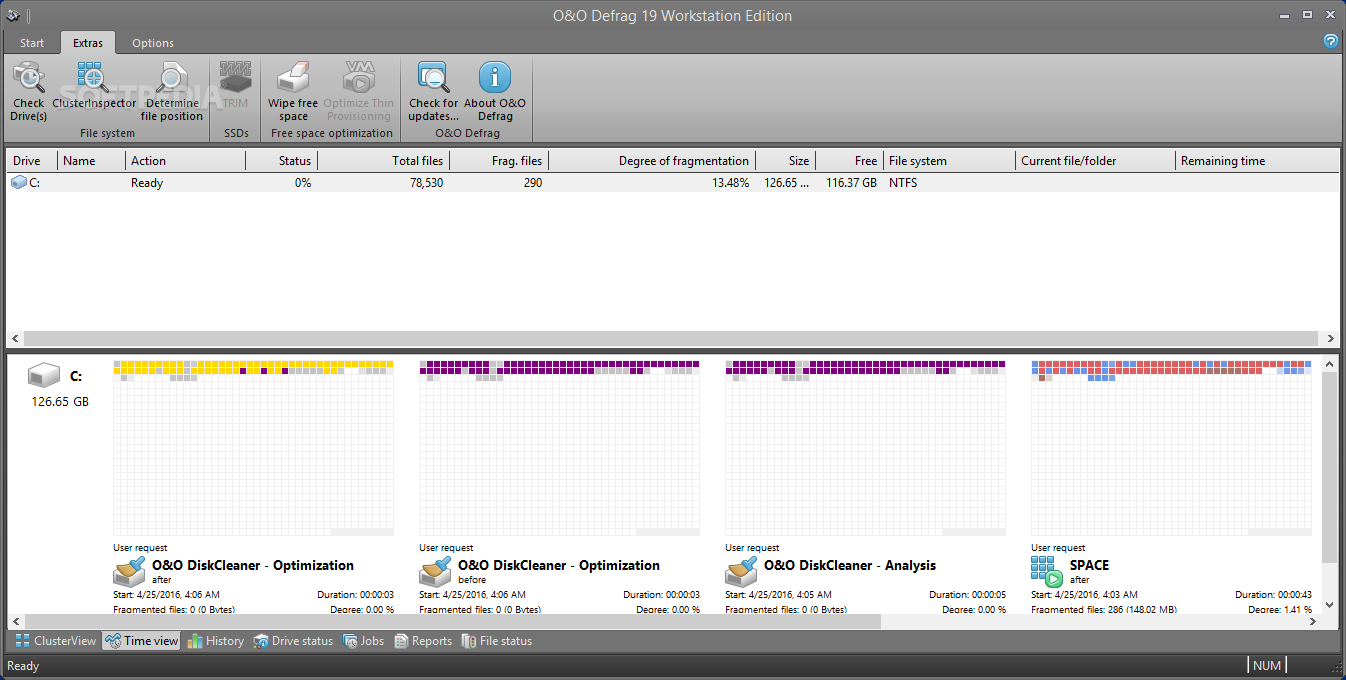Viewport: 1346px width, 680px height.
Task: Click the 'before' Optimization cluster map
Action: 559,448
